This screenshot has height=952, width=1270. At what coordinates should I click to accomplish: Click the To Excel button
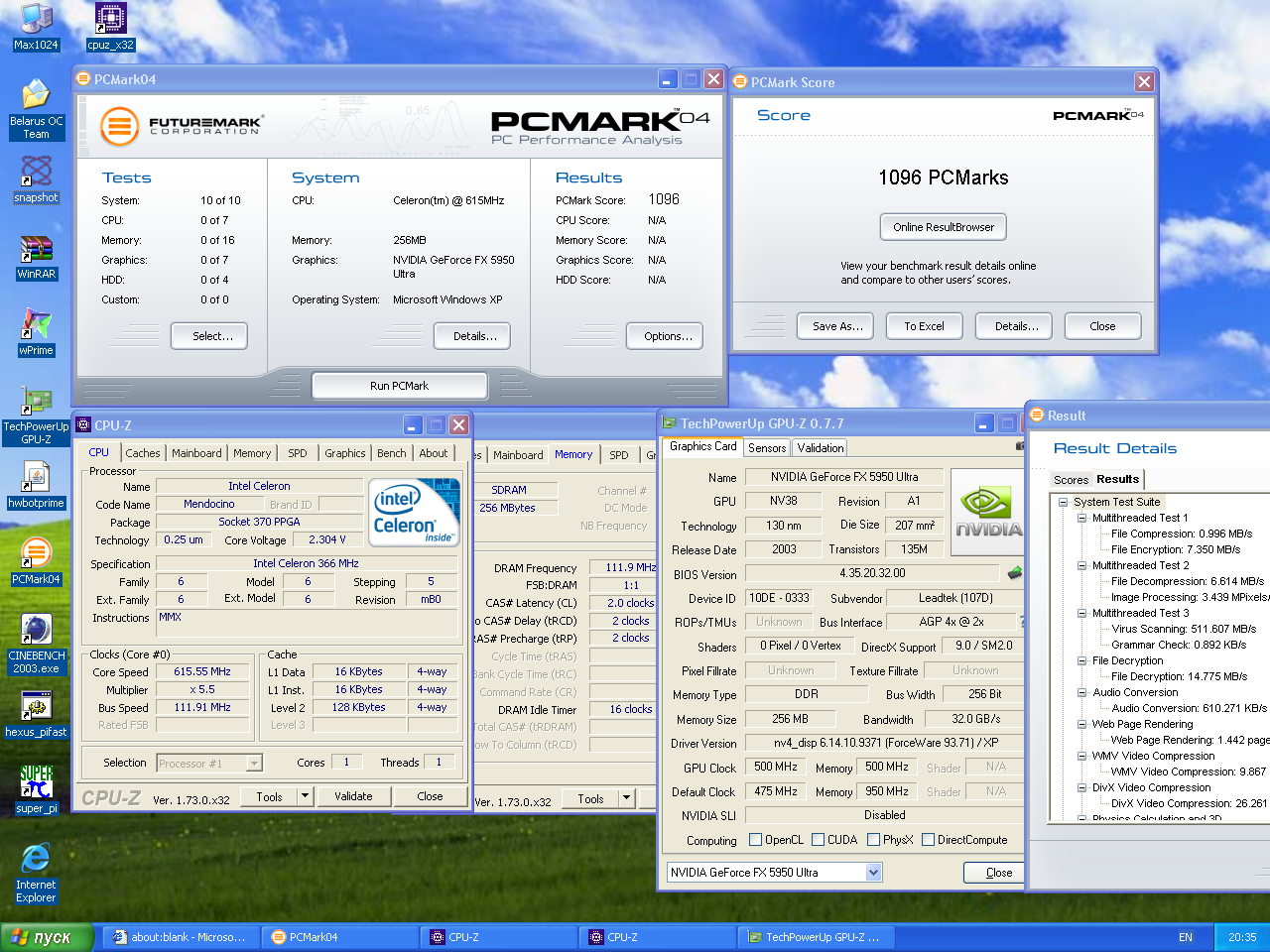click(924, 326)
